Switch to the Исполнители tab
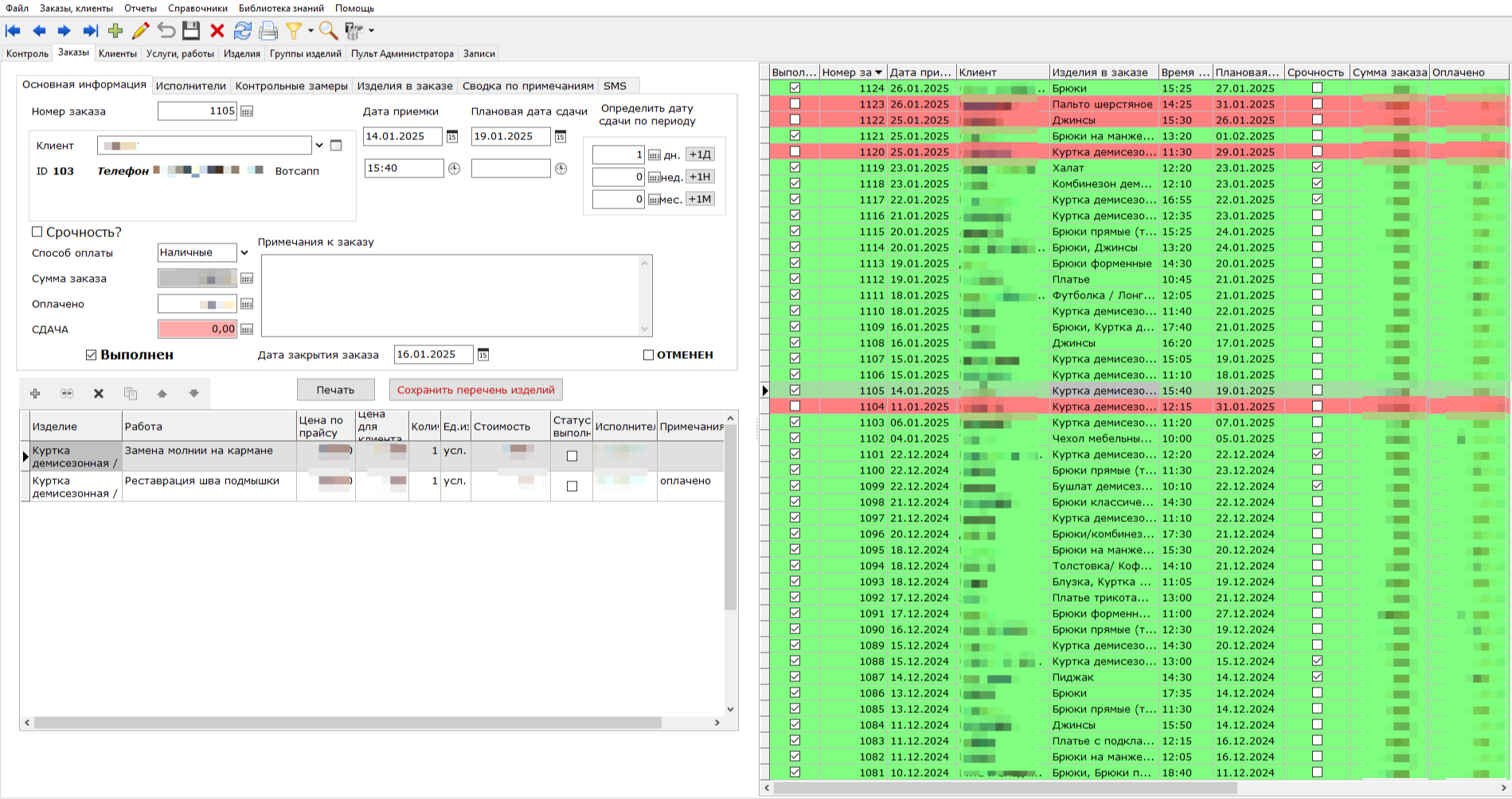Image resolution: width=1512 pixels, height=799 pixels. pyautogui.click(x=190, y=86)
